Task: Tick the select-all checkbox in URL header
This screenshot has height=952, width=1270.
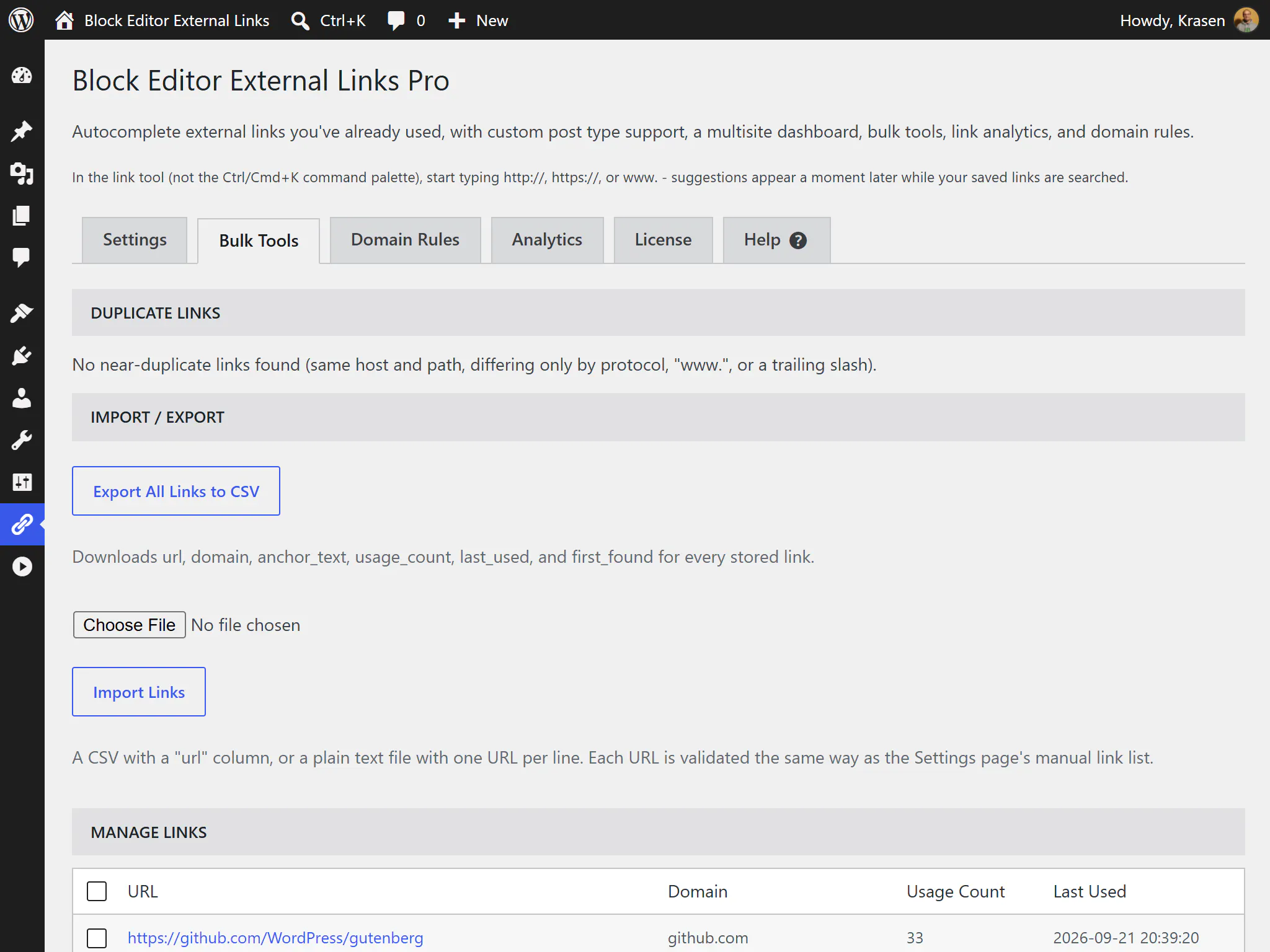Action: pyautogui.click(x=97, y=891)
